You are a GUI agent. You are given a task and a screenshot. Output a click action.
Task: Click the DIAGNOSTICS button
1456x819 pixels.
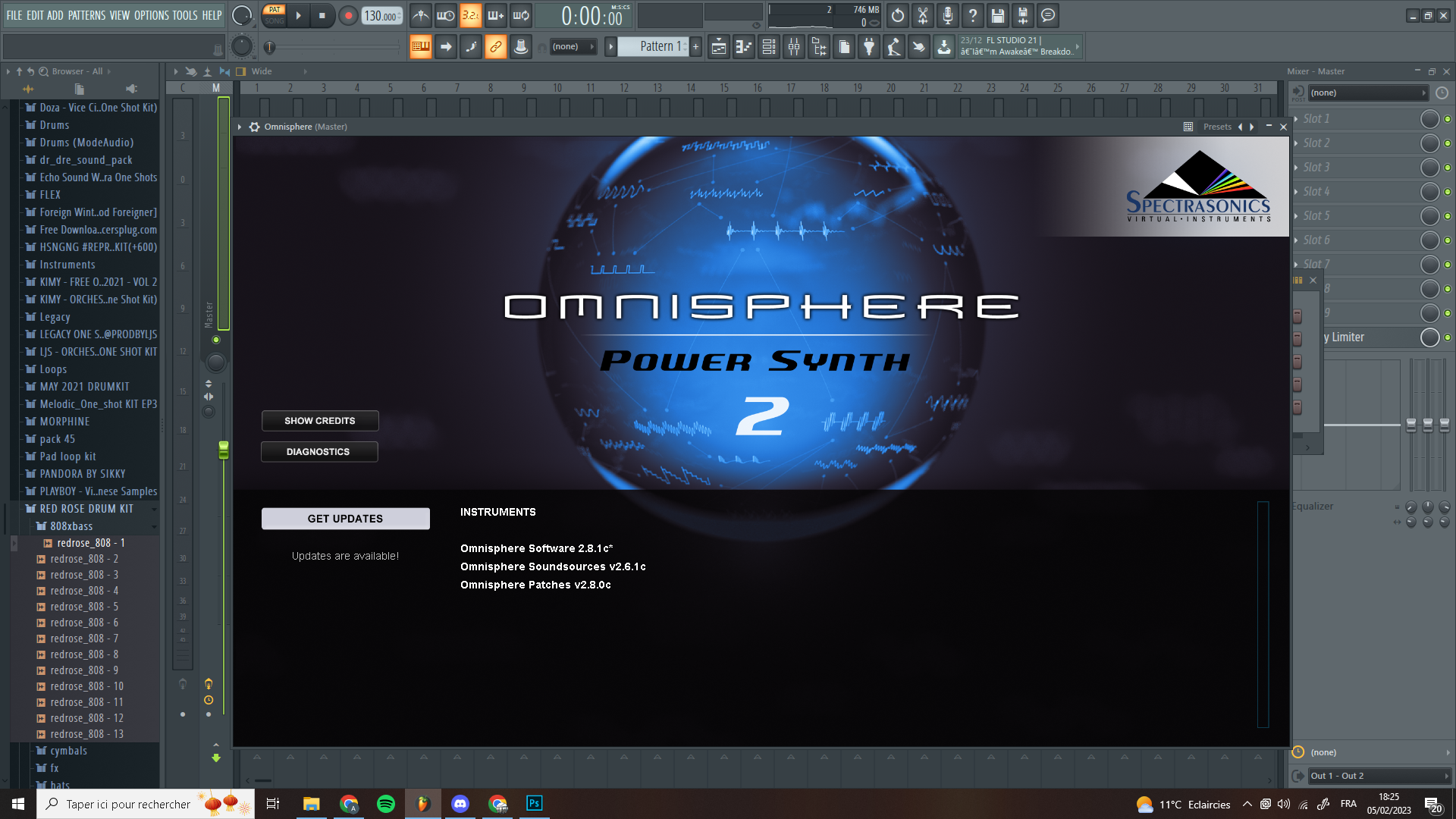click(319, 452)
